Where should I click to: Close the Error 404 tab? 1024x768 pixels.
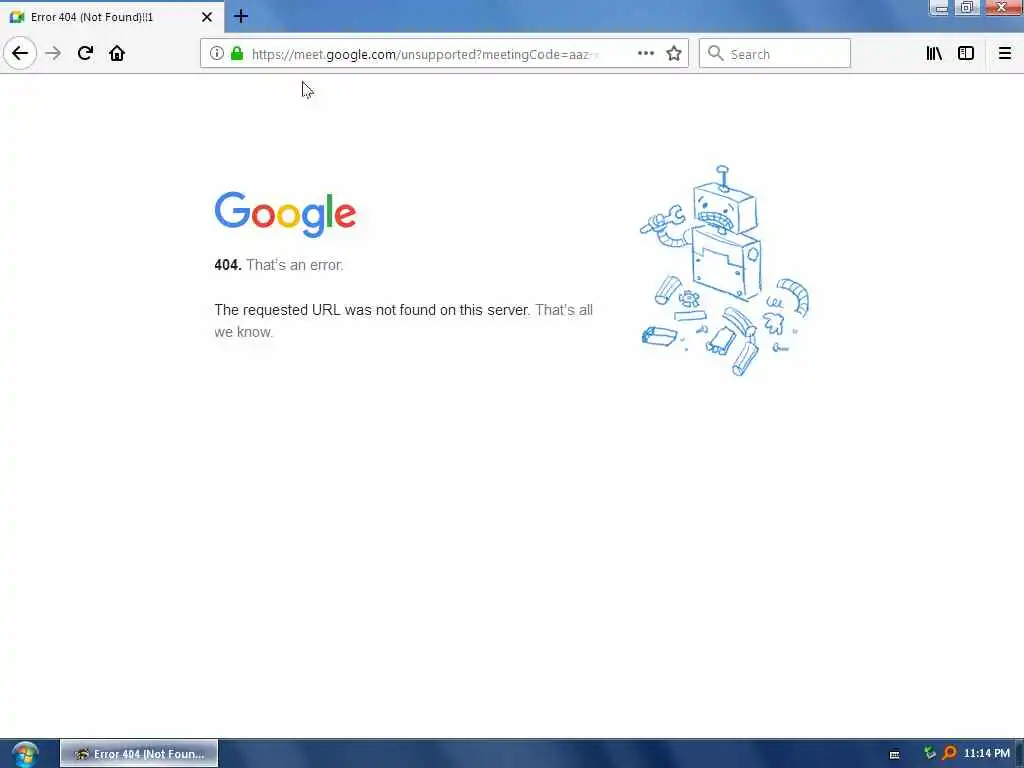coord(207,17)
